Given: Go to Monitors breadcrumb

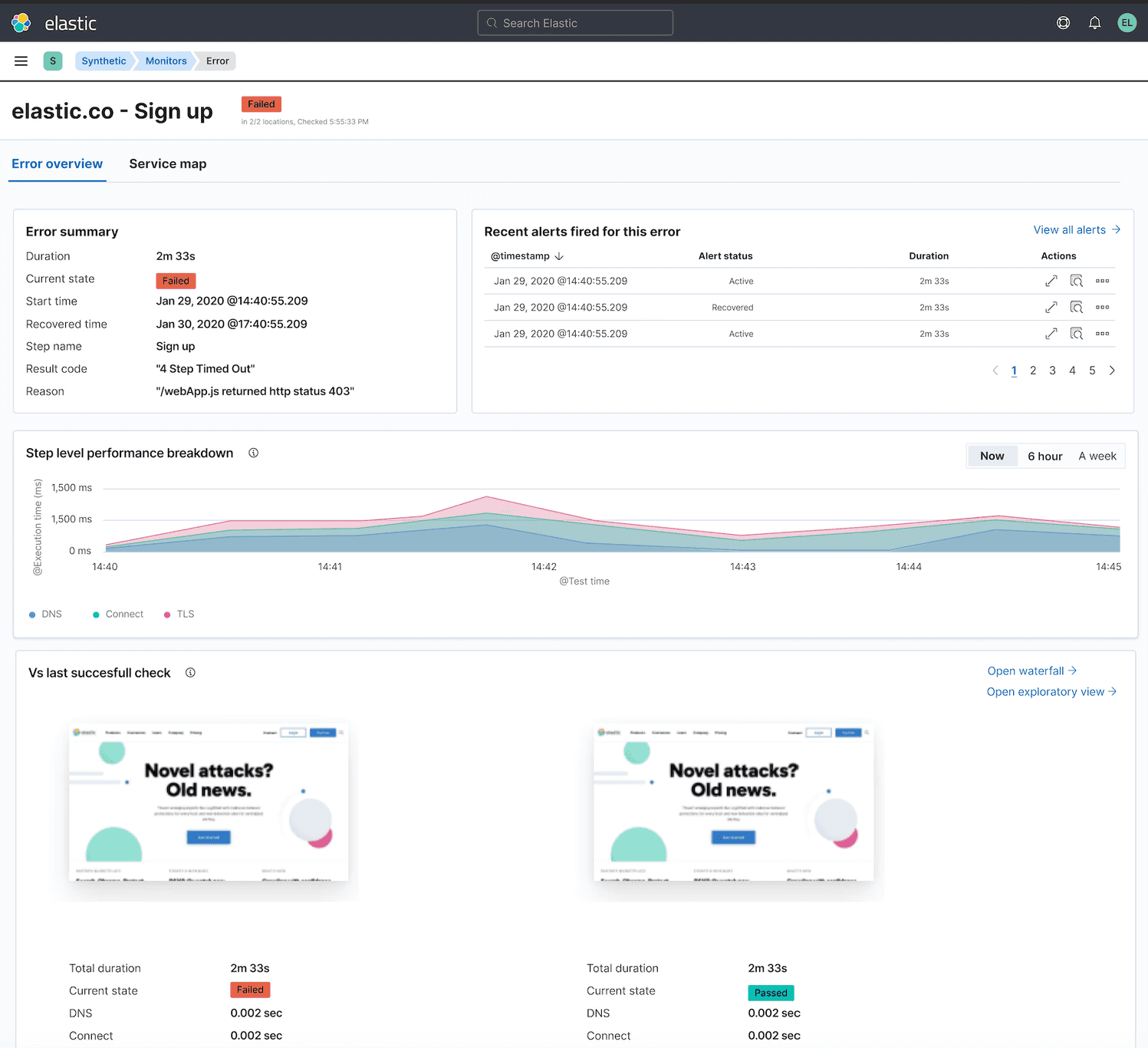Looking at the screenshot, I should pyautogui.click(x=166, y=61).
